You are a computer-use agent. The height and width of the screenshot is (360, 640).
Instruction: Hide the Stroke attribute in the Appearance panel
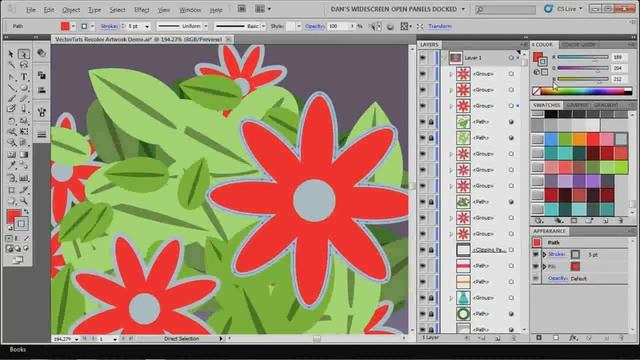(x=536, y=254)
